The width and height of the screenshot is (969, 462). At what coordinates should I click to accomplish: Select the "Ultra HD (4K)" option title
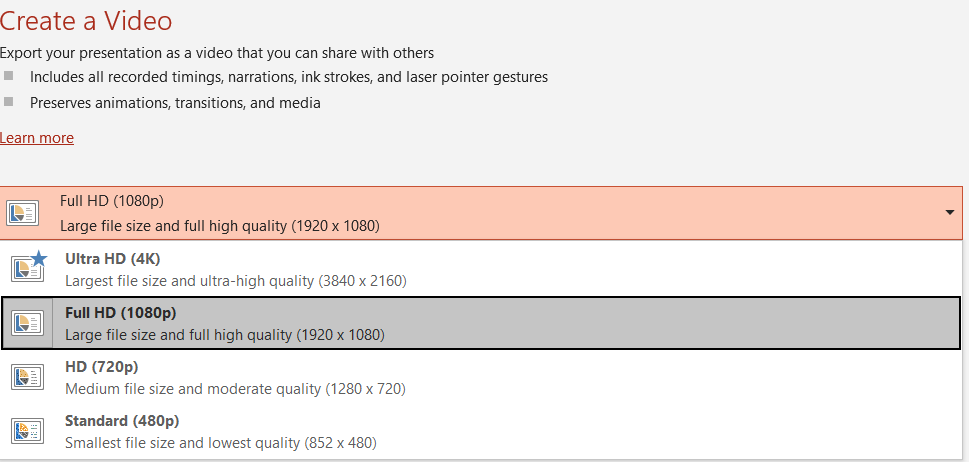point(112,258)
